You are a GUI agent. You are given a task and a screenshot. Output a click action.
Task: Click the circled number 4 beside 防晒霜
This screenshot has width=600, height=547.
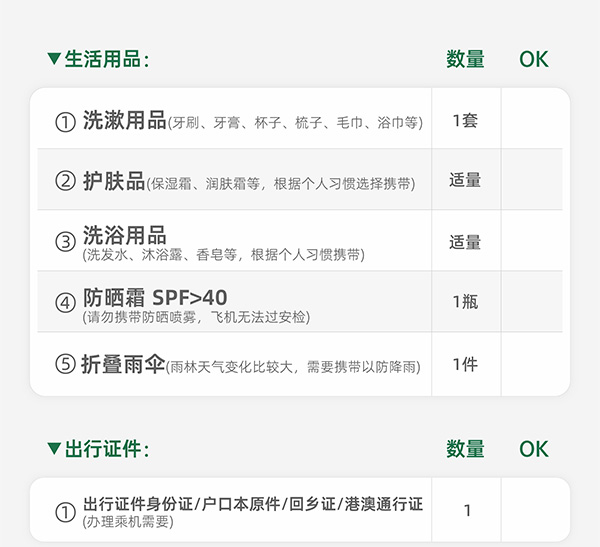(x=65, y=302)
